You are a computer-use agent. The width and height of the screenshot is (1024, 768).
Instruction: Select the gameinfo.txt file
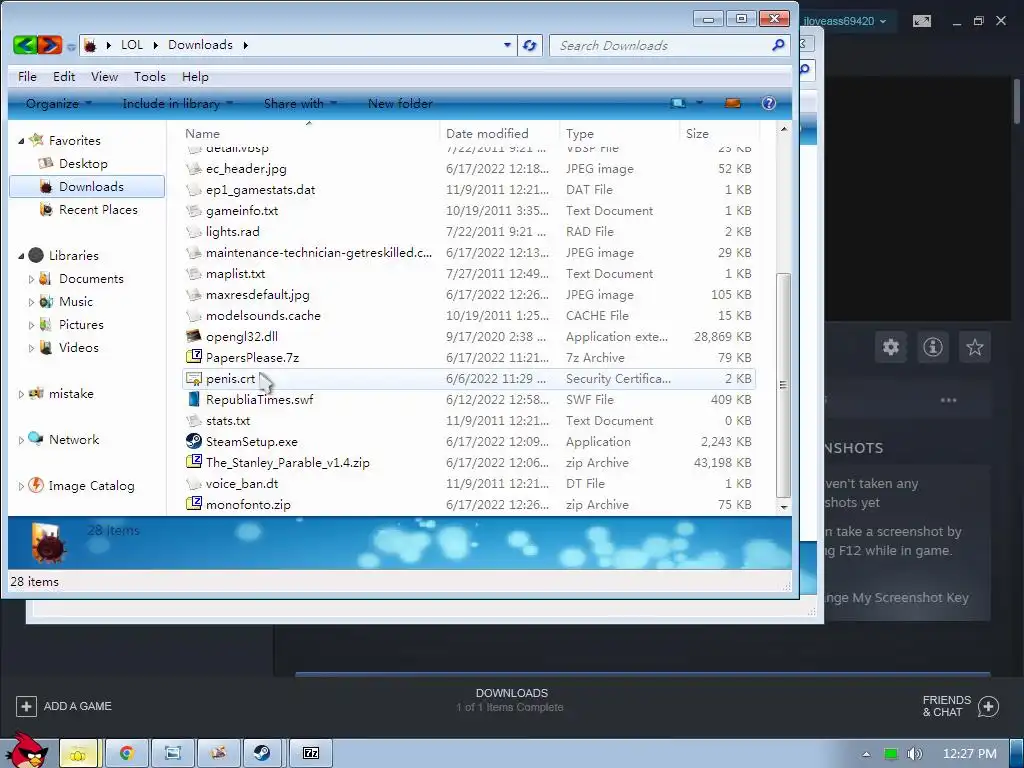242,210
